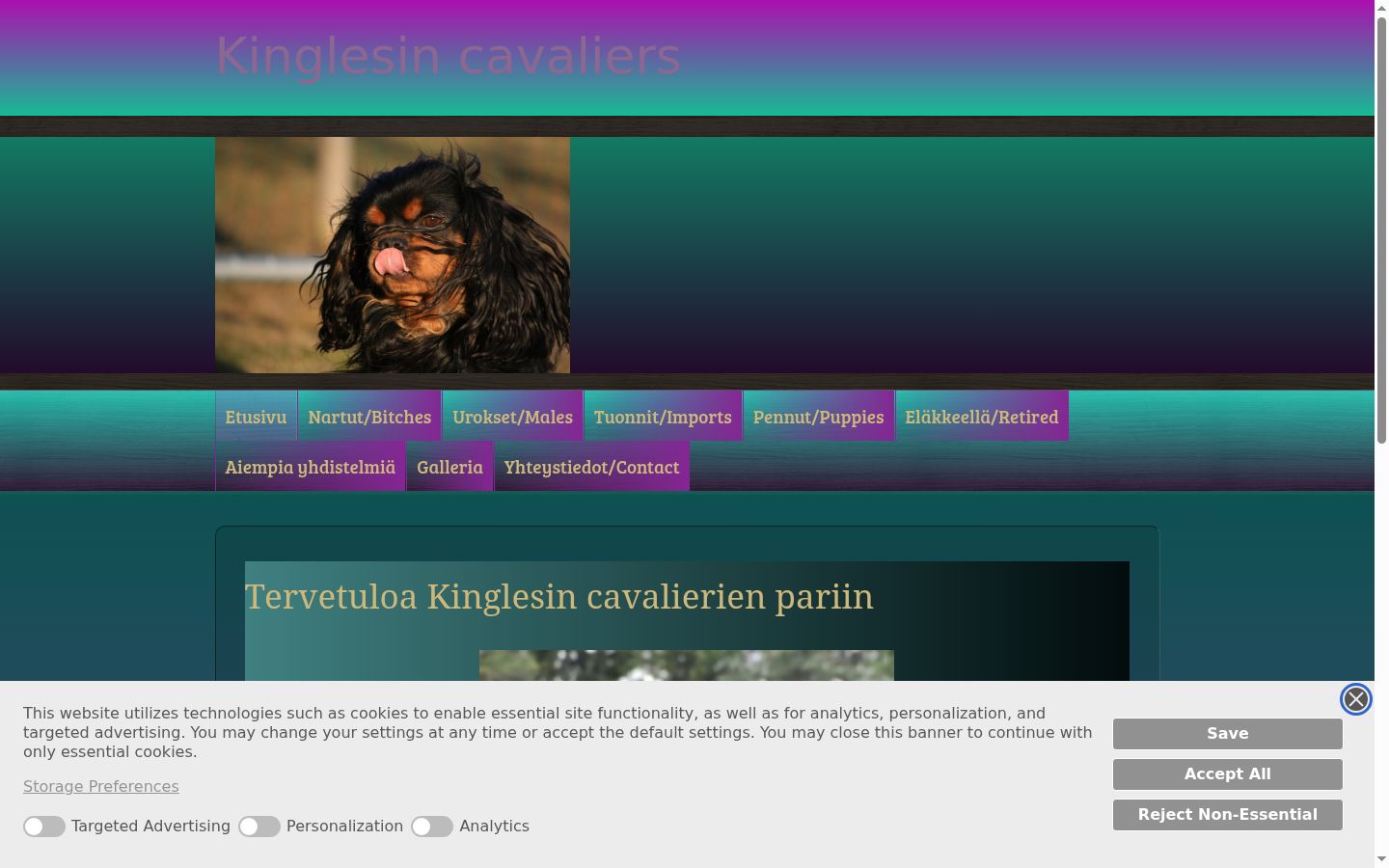
Task: Open the Storage Preferences link
Action: tap(101, 786)
